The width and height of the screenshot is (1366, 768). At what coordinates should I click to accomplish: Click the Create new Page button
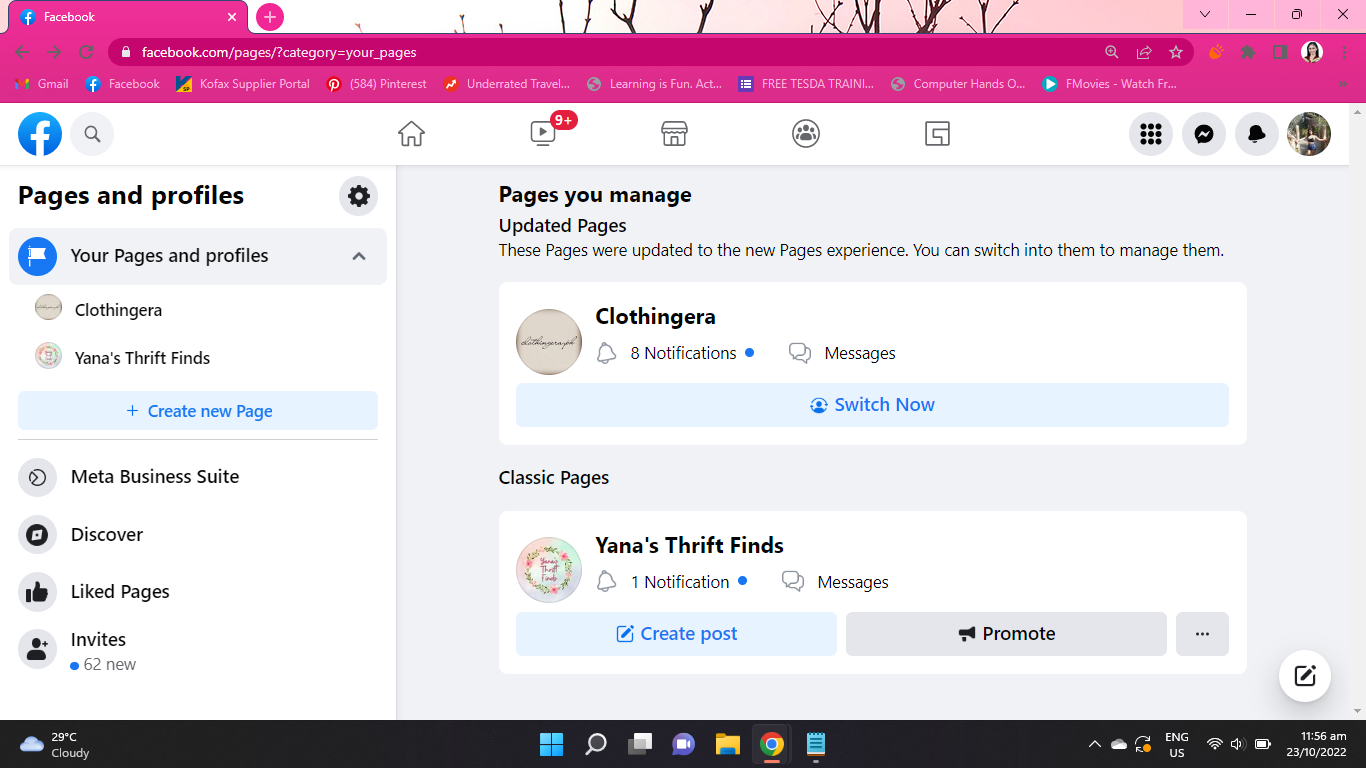point(198,411)
